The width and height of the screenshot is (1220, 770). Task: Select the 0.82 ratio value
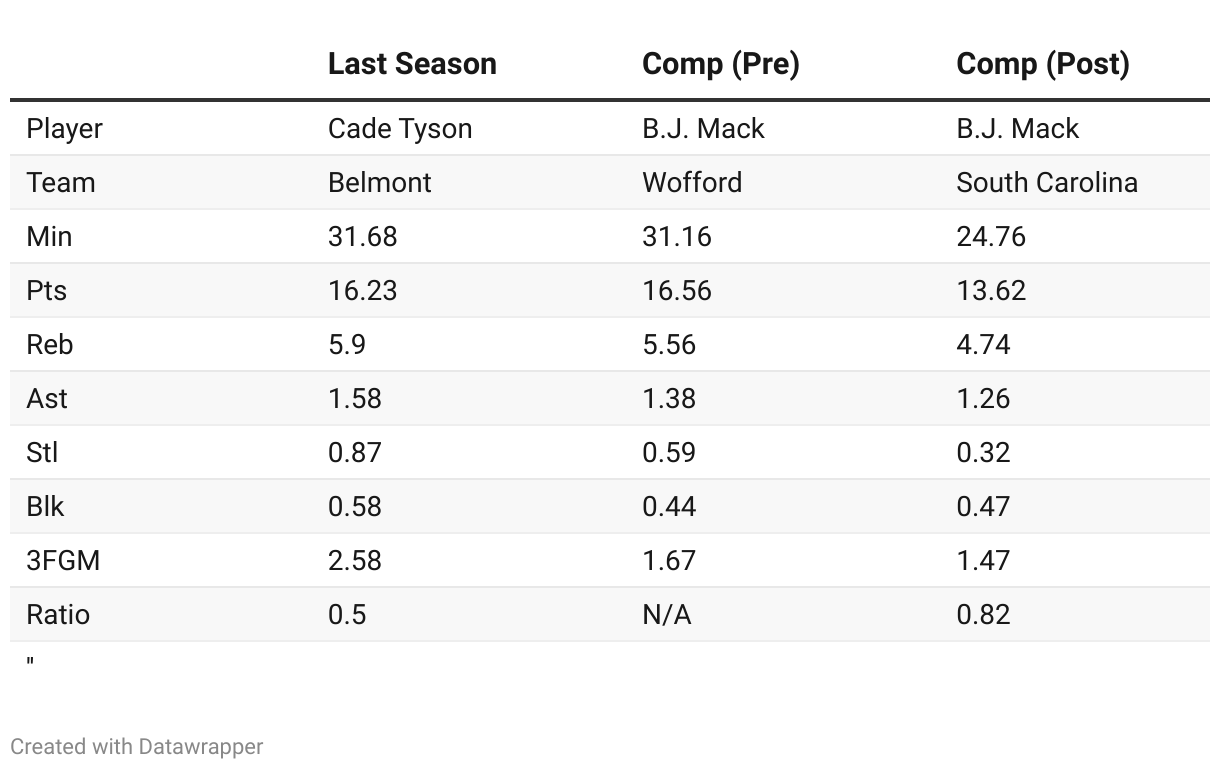click(983, 615)
